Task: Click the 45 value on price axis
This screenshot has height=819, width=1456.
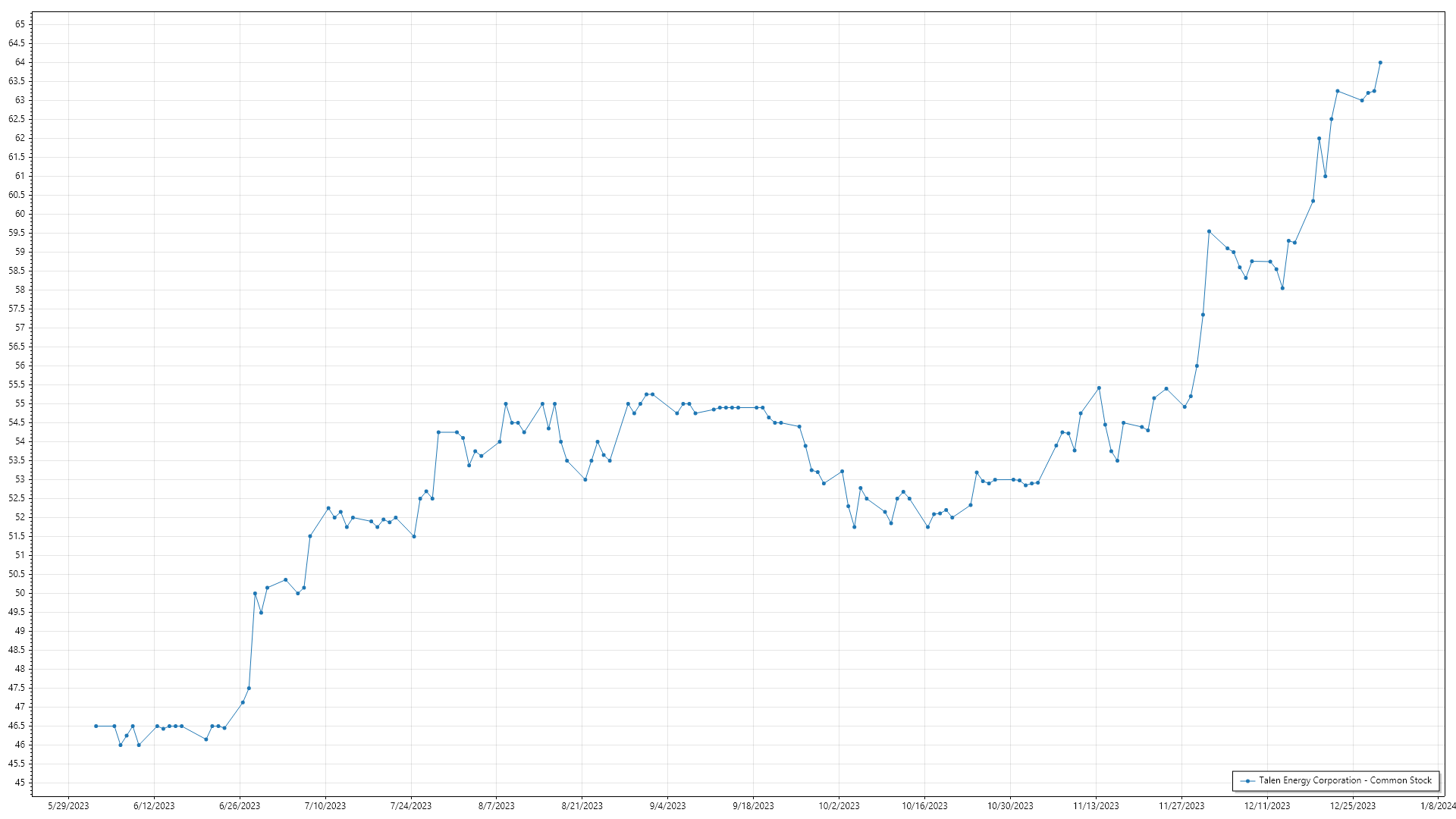Action: pos(20,783)
